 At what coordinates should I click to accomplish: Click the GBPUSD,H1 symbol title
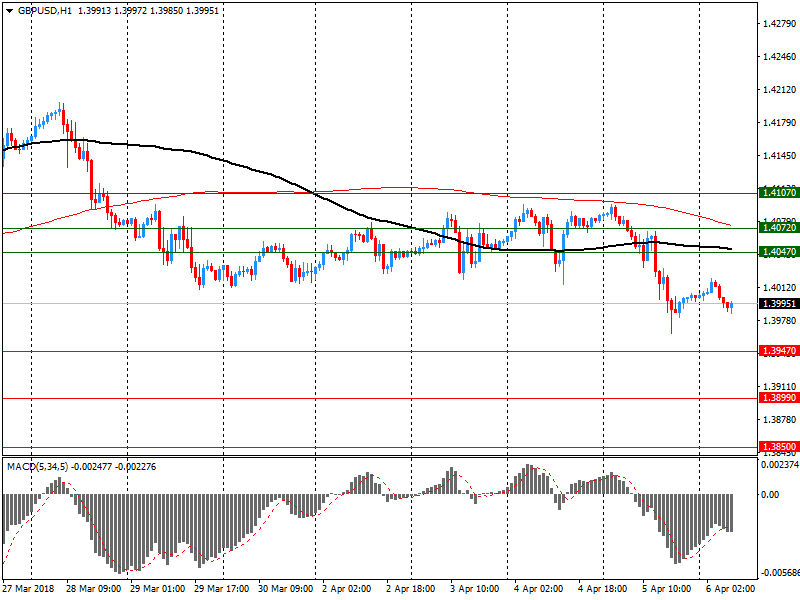tap(45, 10)
